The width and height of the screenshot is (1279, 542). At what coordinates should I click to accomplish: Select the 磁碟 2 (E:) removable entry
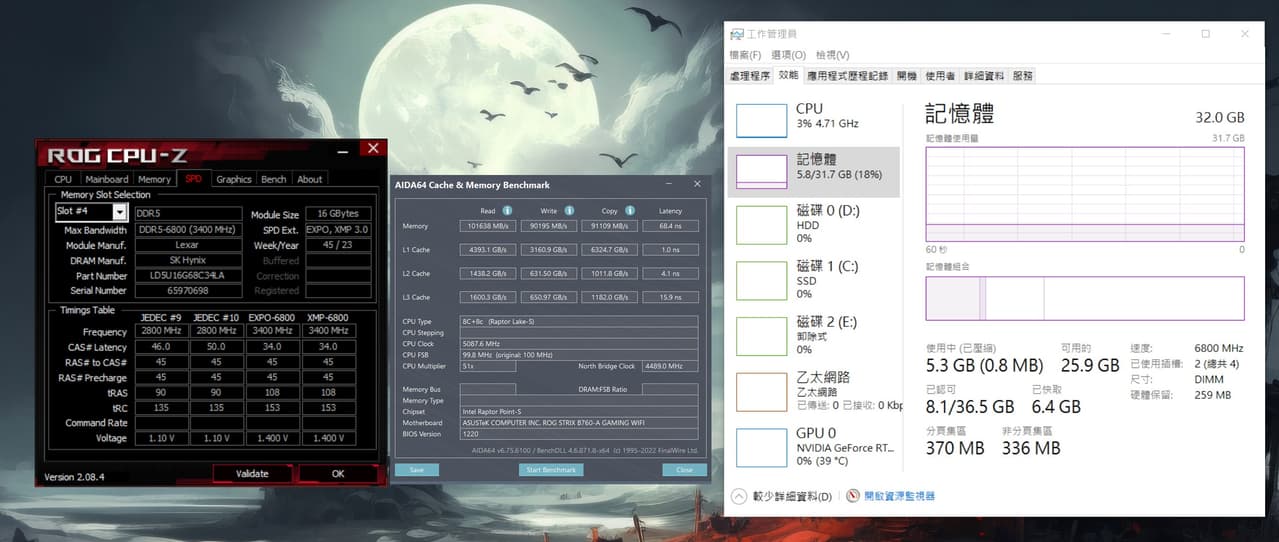pos(814,336)
